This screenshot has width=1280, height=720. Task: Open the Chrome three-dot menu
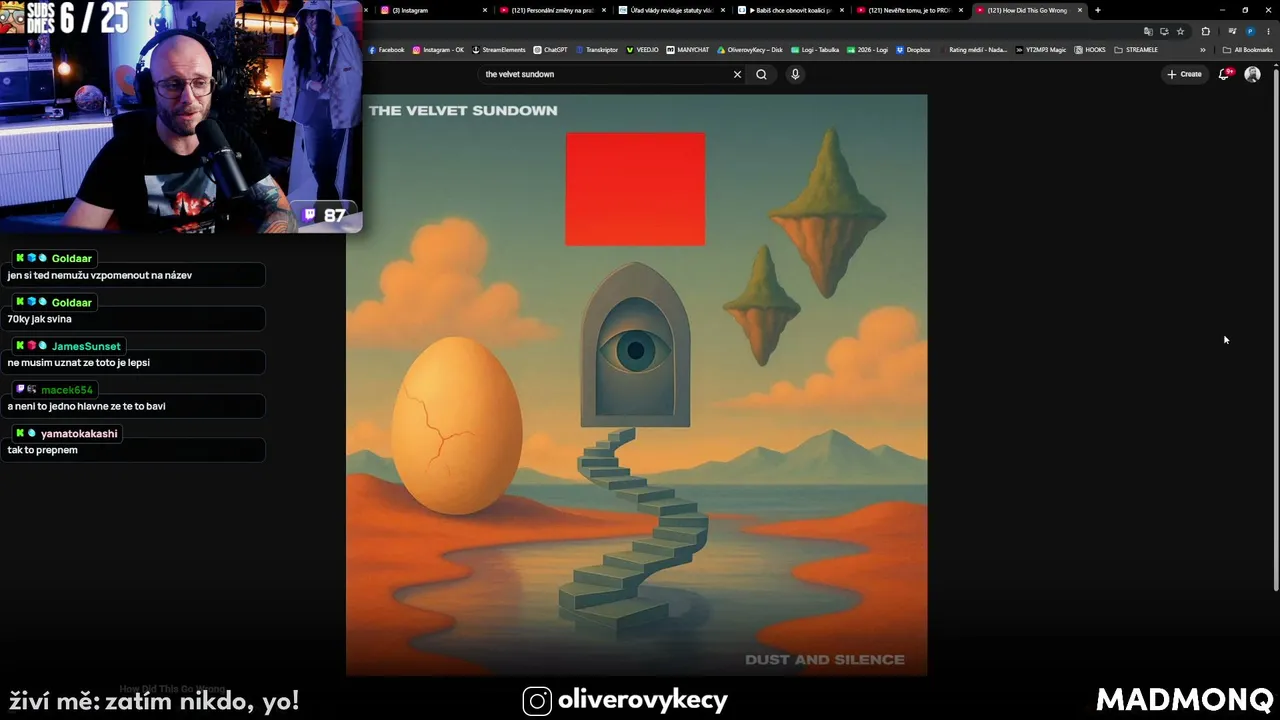1266,31
